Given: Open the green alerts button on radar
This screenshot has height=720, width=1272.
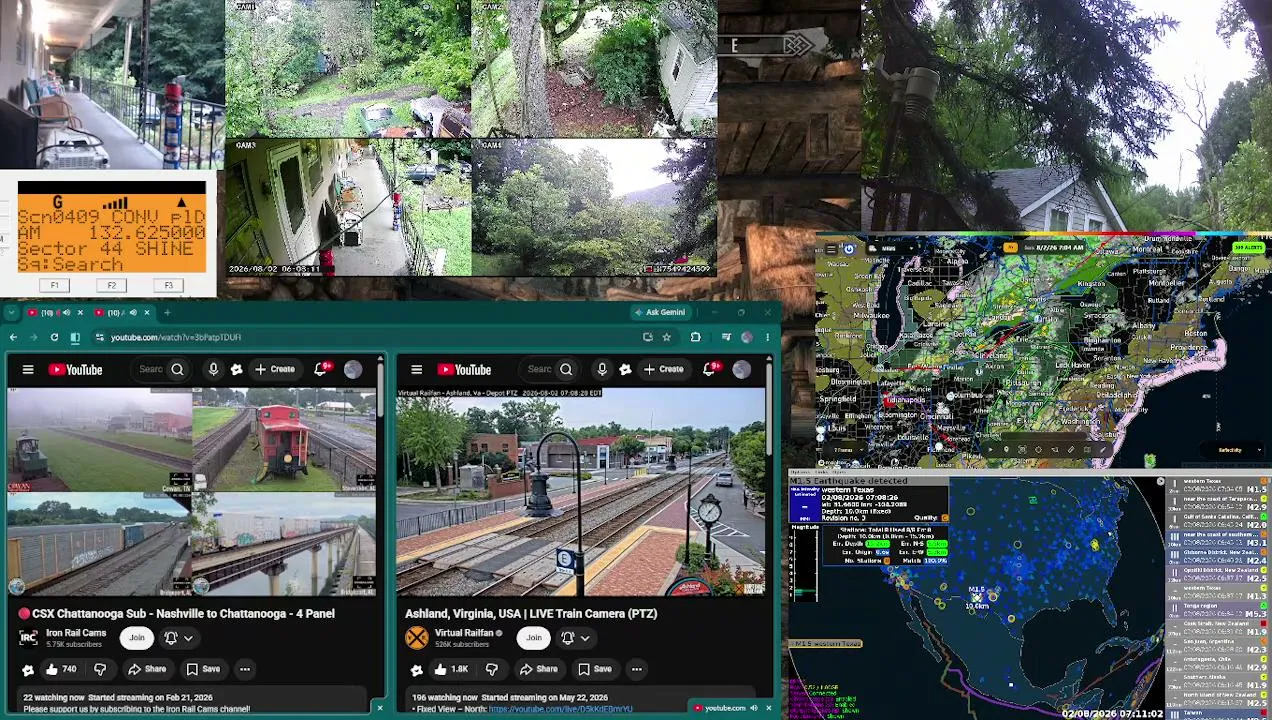Looking at the screenshot, I should (x=1248, y=248).
